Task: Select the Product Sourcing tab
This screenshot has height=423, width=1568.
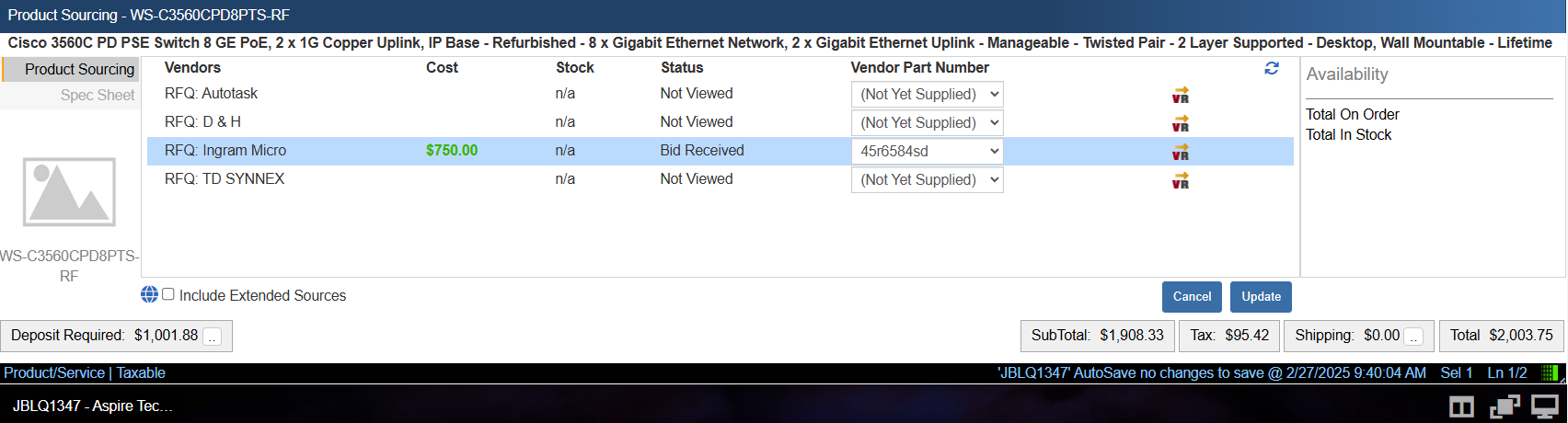Action: pyautogui.click(x=79, y=69)
